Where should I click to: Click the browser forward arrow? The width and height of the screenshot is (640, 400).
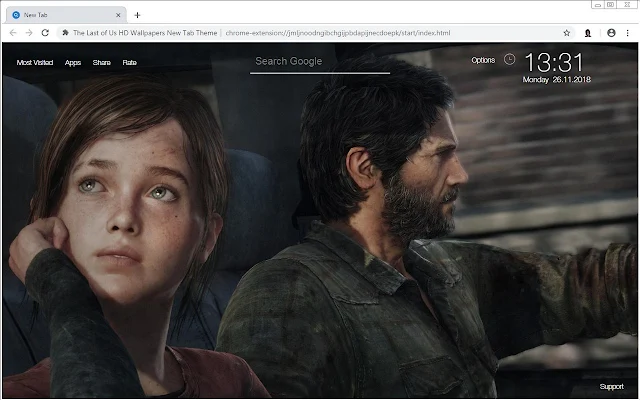click(29, 33)
